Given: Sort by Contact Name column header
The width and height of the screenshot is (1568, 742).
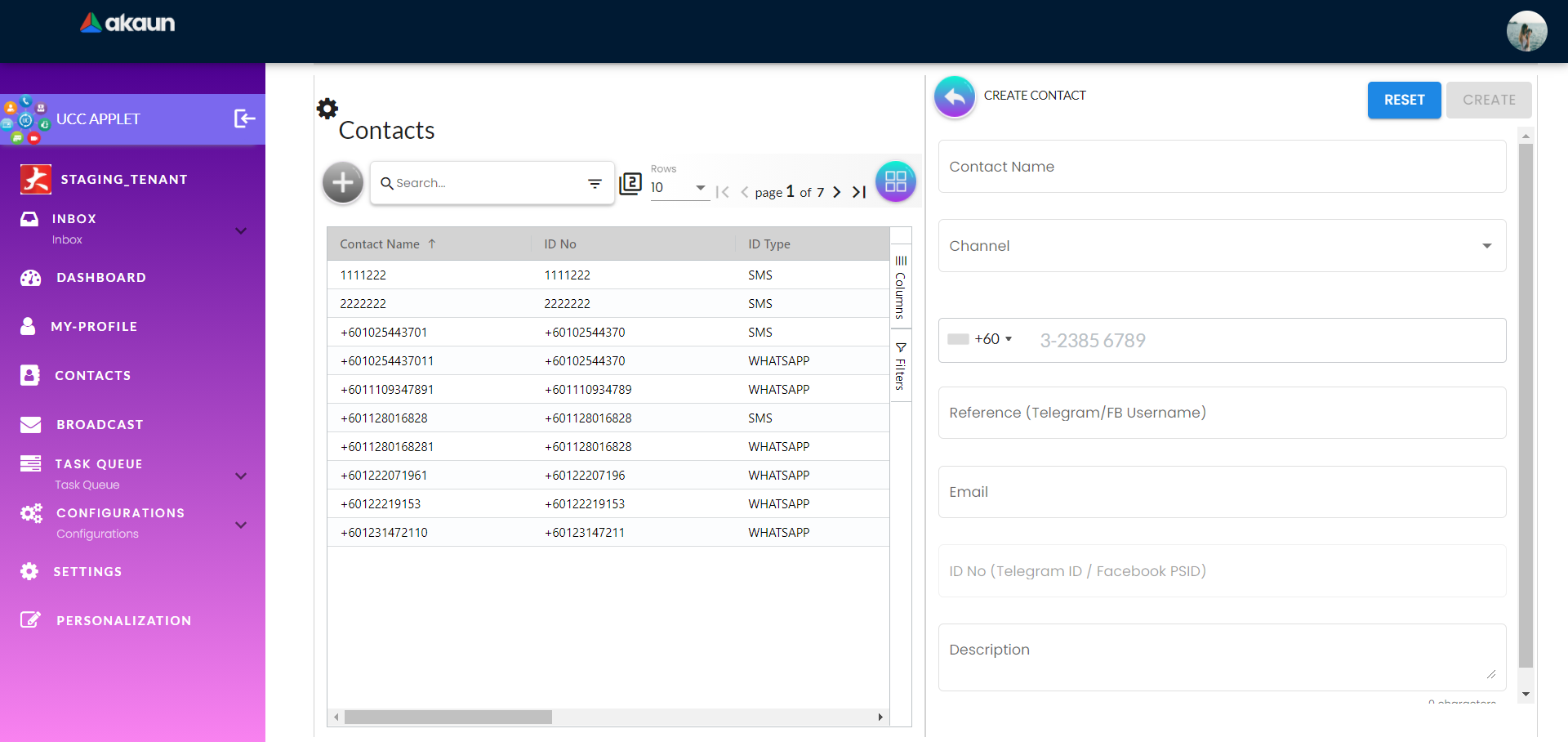Looking at the screenshot, I should (x=380, y=244).
